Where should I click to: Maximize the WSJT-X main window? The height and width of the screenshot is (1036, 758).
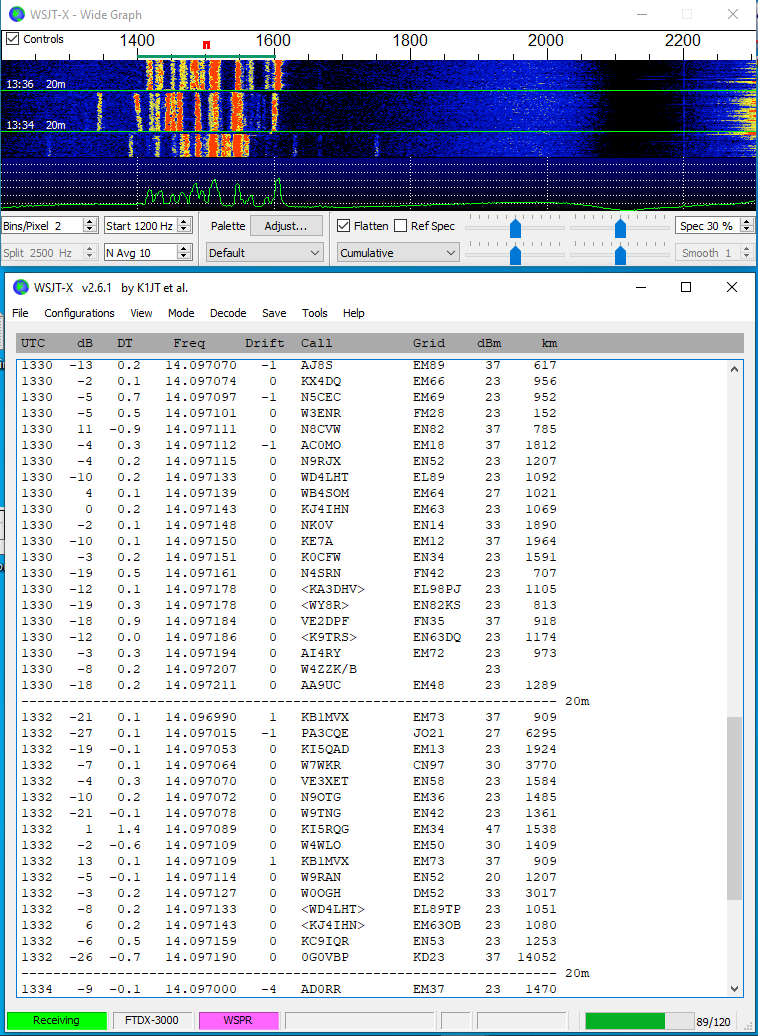686,287
